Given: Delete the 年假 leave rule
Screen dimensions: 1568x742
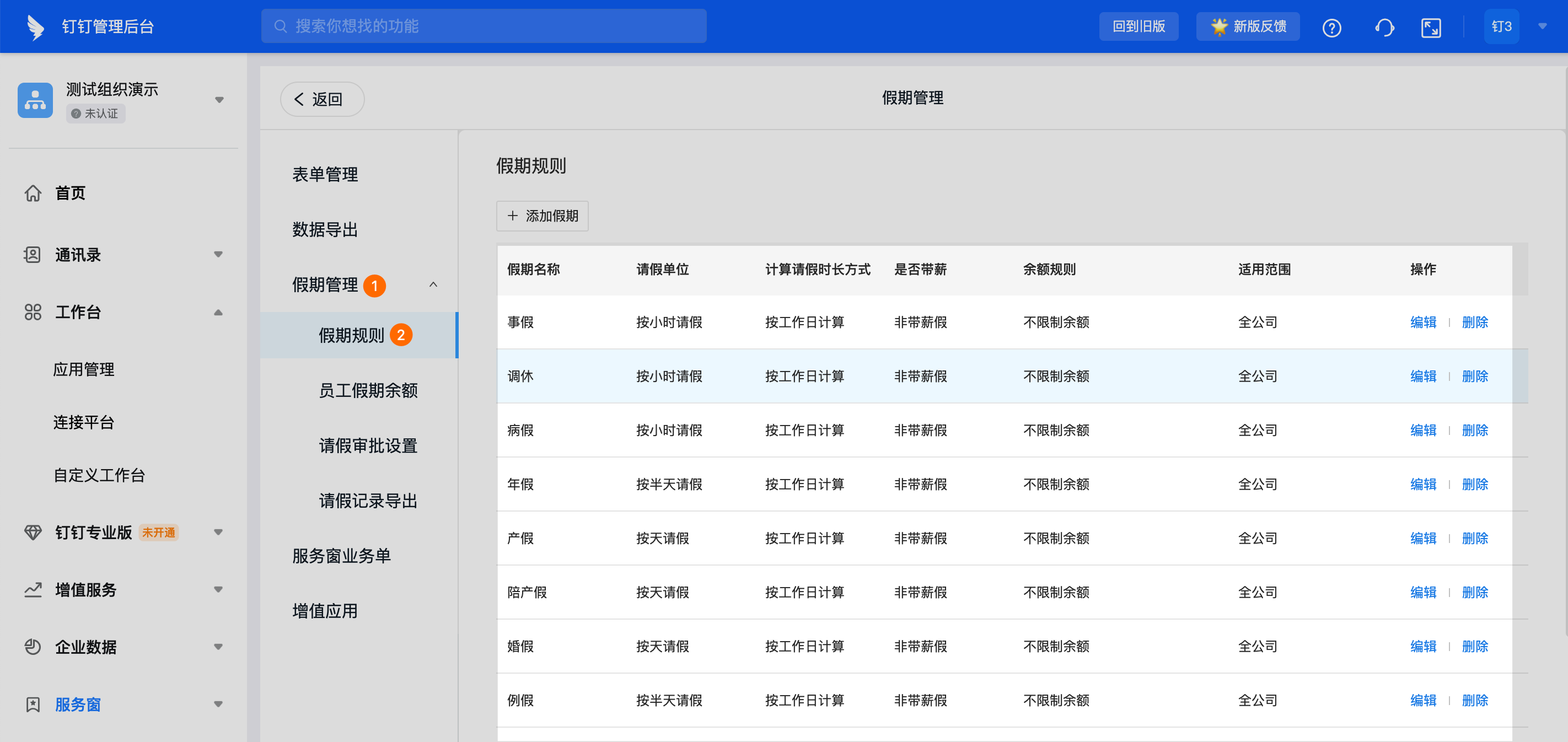Looking at the screenshot, I should pyautogui.click(x=1474, y=484).
